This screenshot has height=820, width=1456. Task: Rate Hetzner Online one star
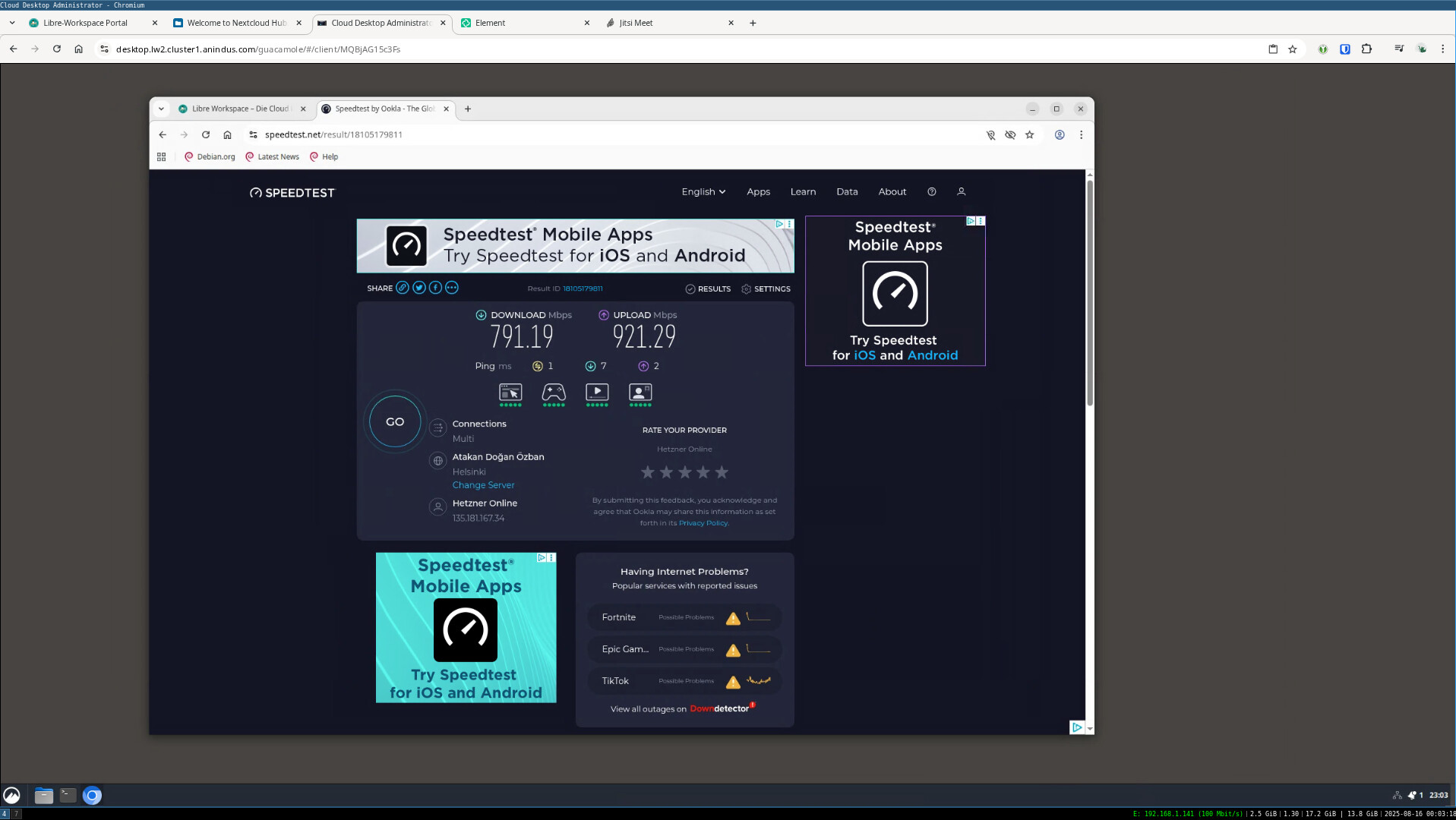pyautogui.click(x=647, y=472)
